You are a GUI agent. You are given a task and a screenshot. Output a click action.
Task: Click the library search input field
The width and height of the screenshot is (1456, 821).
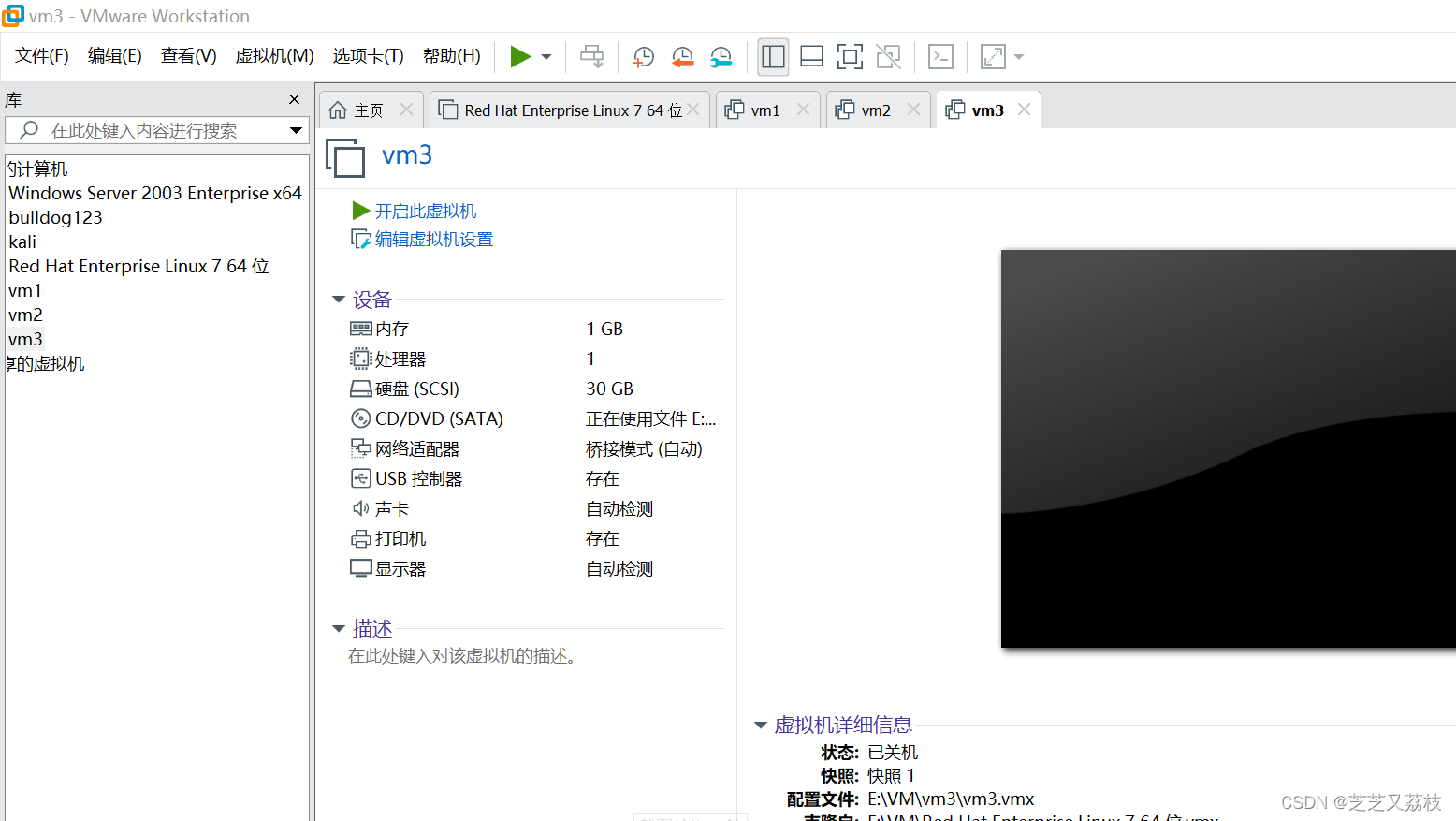145,130
